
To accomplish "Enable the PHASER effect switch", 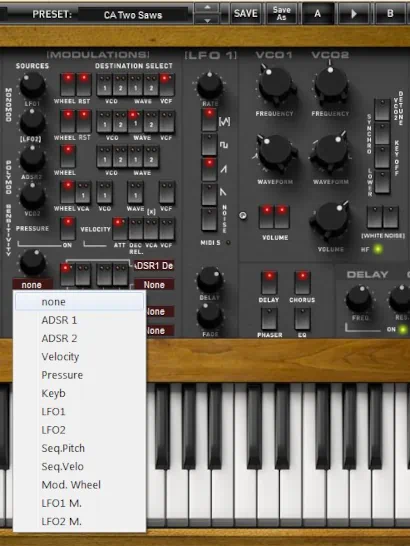I will (x=269, y=319).
